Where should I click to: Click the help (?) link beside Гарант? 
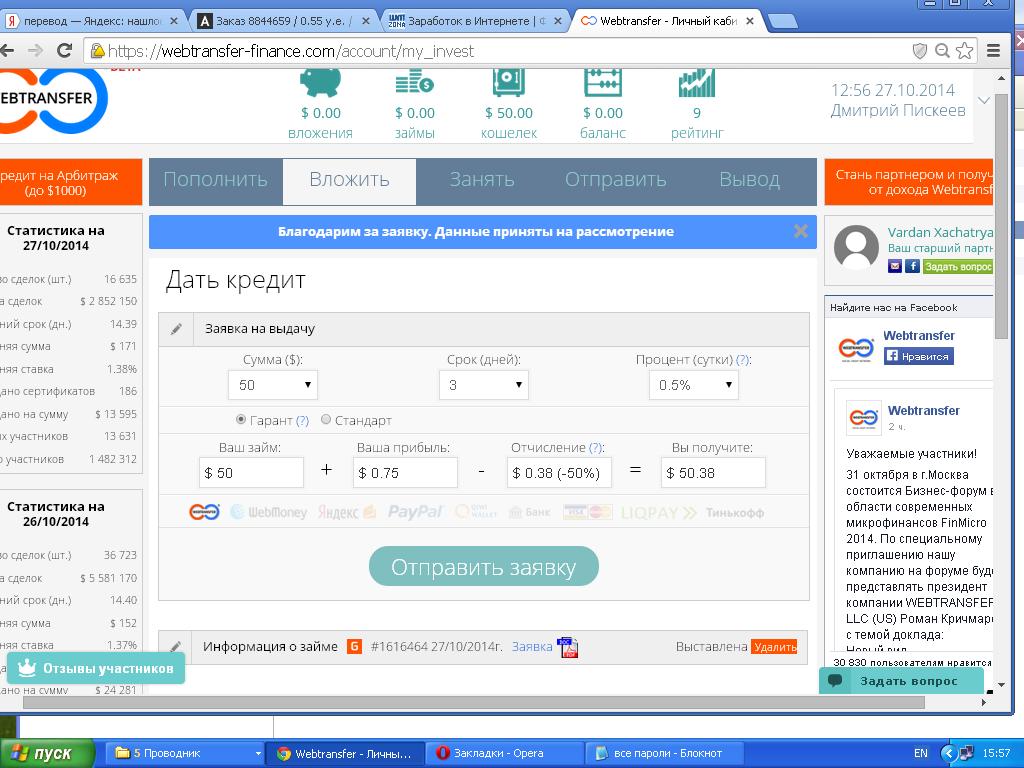(x=302, y=421)
